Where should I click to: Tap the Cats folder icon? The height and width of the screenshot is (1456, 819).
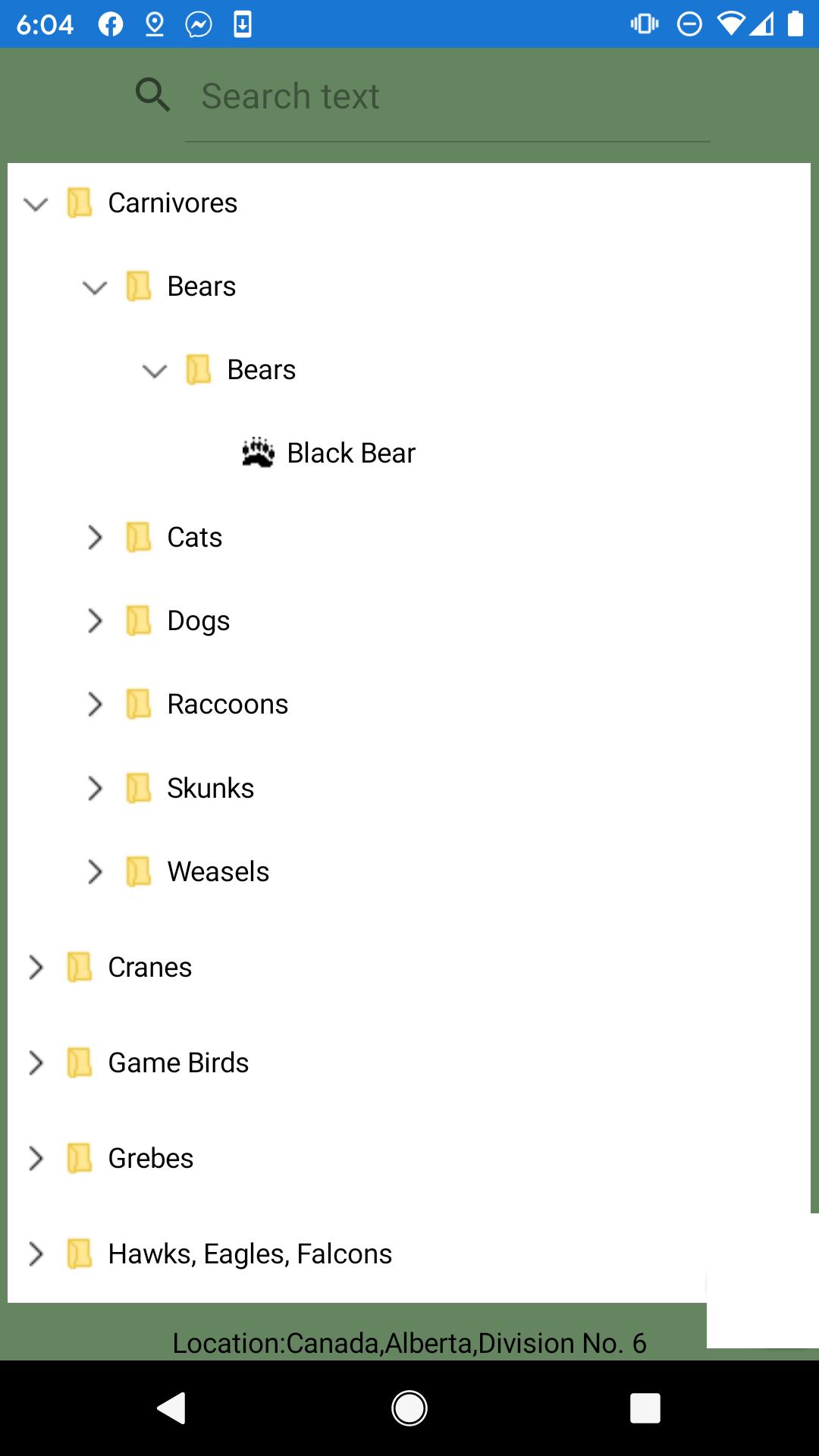click(139, 538)
